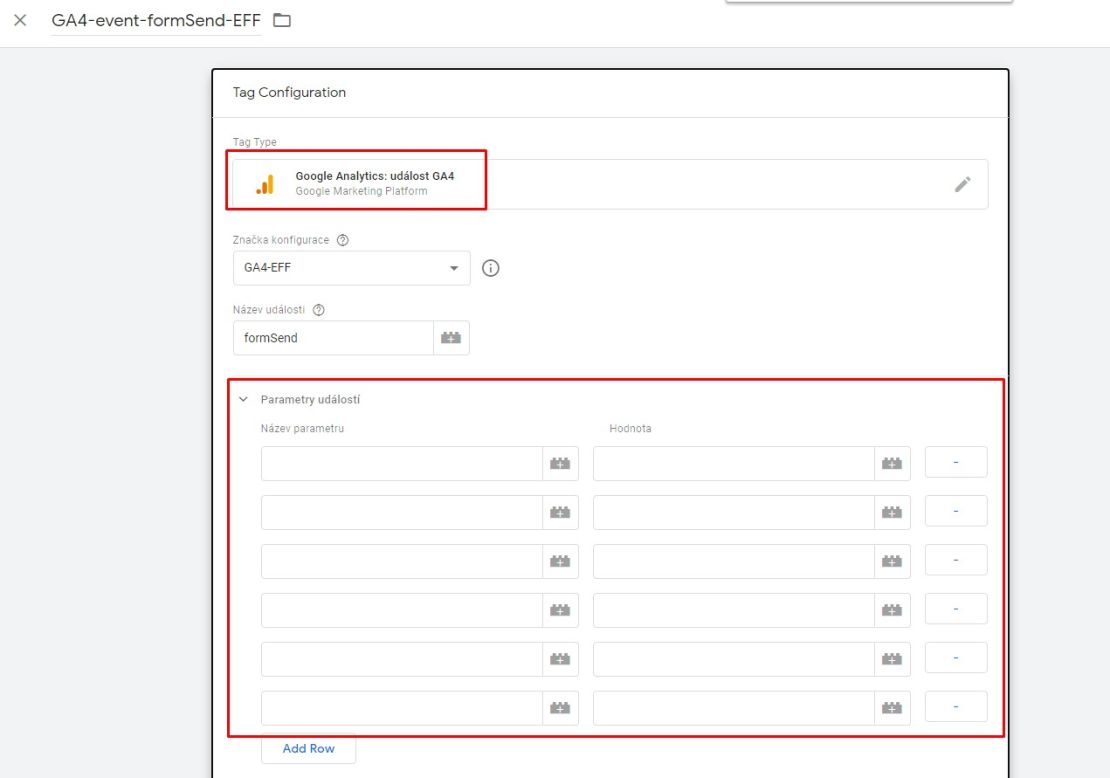Focus the fourth row parameter name field

[x=401, y=610]
